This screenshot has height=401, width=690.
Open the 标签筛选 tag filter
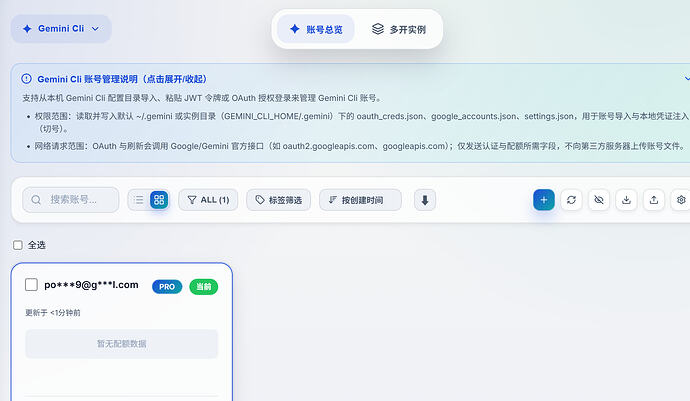[279, 200]
